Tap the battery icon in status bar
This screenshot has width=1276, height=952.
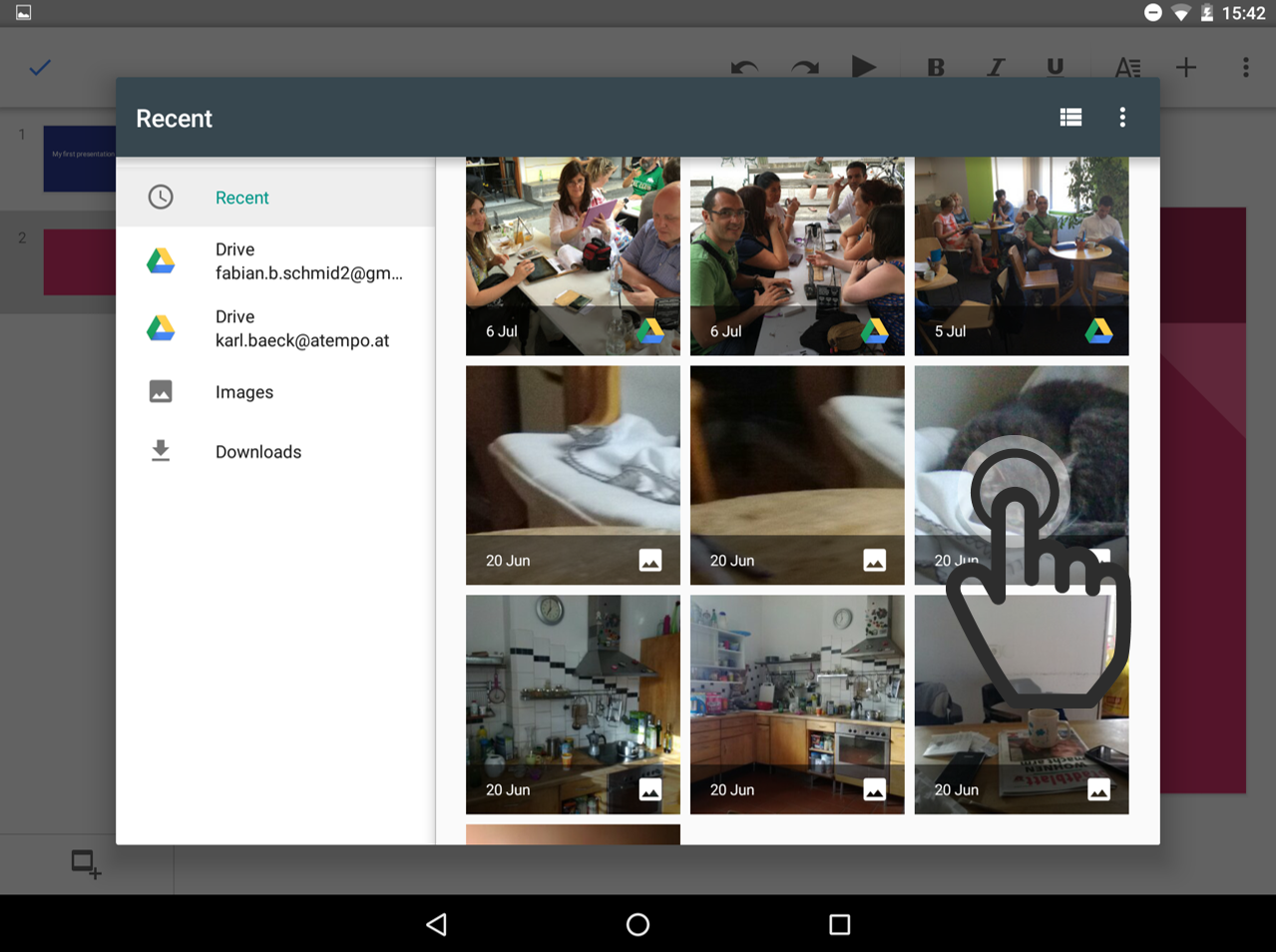(x=1206, y=13)
